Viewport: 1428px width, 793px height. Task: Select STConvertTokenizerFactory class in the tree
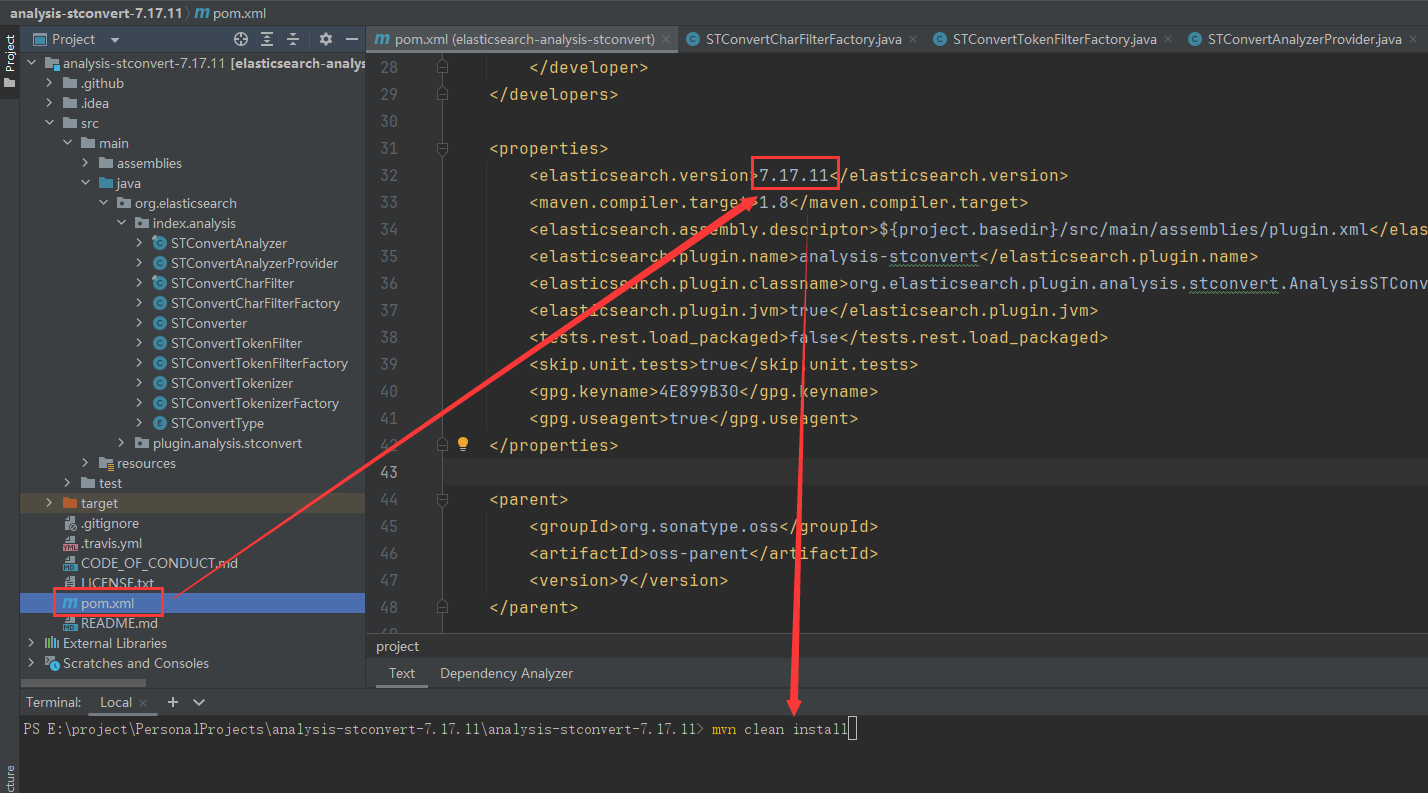pyautogui.click(x=255, y=403)
